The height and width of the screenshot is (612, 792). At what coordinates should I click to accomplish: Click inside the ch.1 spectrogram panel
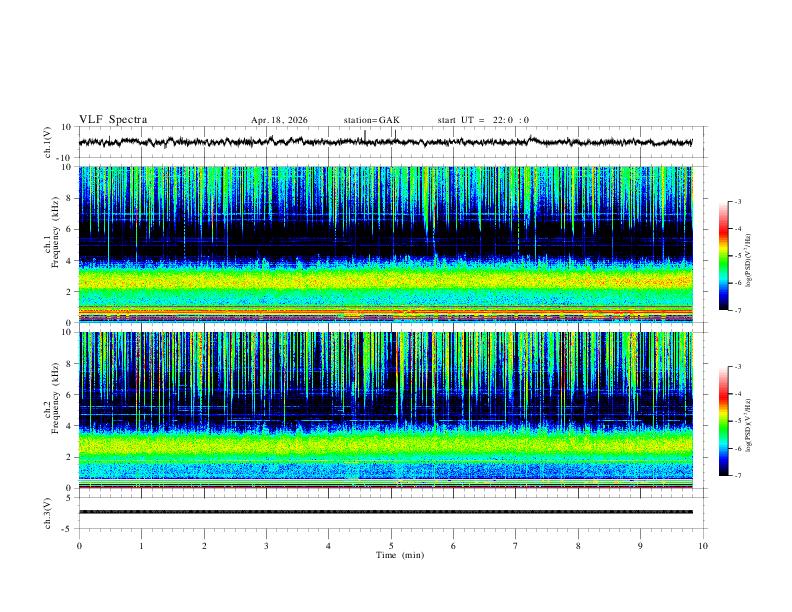386,244
